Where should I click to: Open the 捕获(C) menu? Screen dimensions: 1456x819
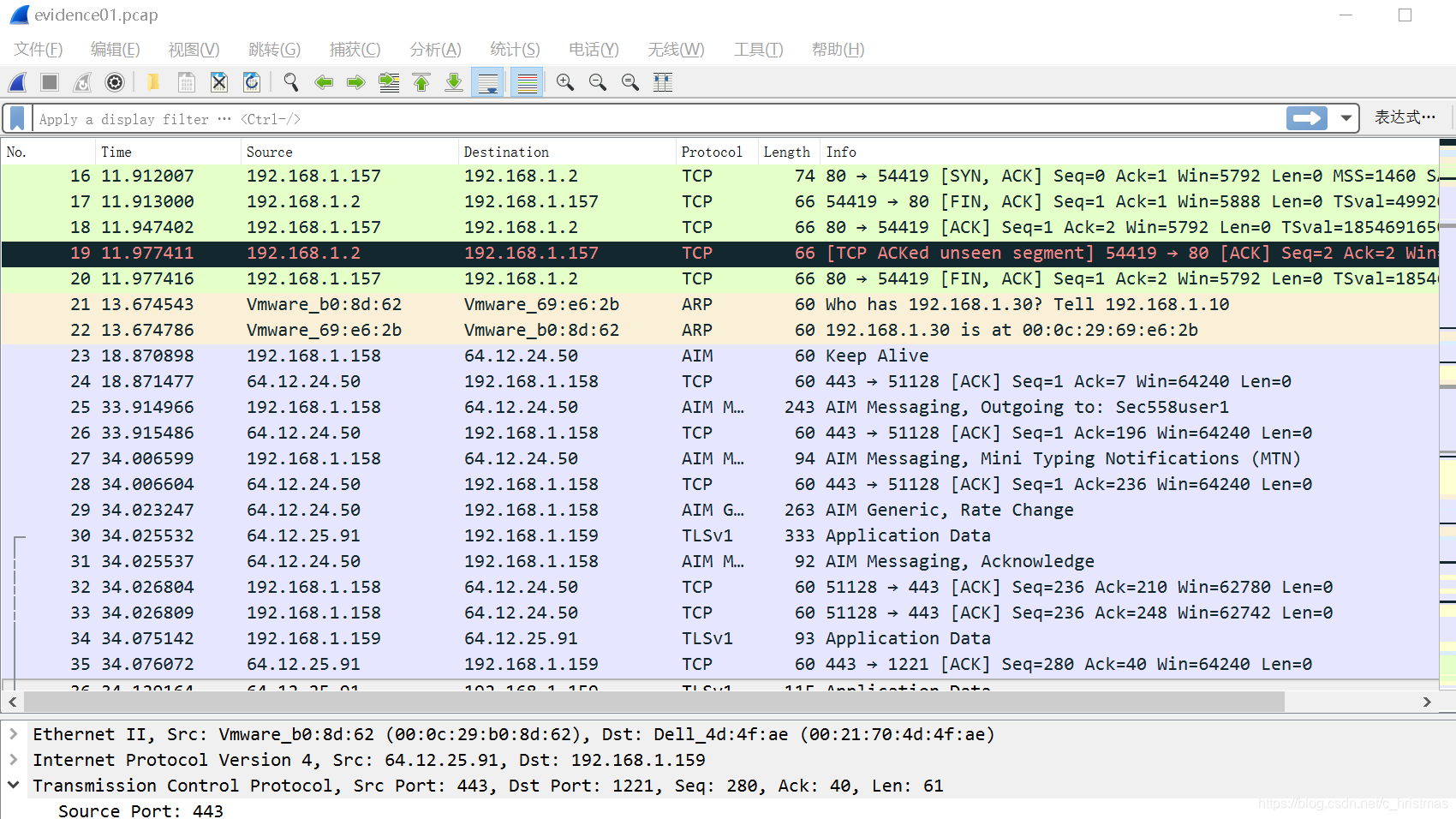pos(355,50)
